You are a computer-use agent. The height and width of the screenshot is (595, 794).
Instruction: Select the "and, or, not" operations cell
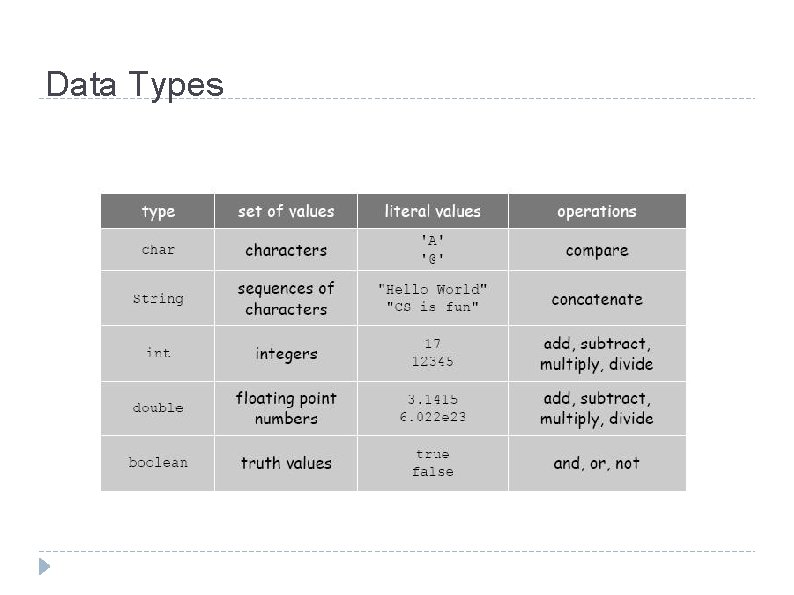tap(597, 463)
